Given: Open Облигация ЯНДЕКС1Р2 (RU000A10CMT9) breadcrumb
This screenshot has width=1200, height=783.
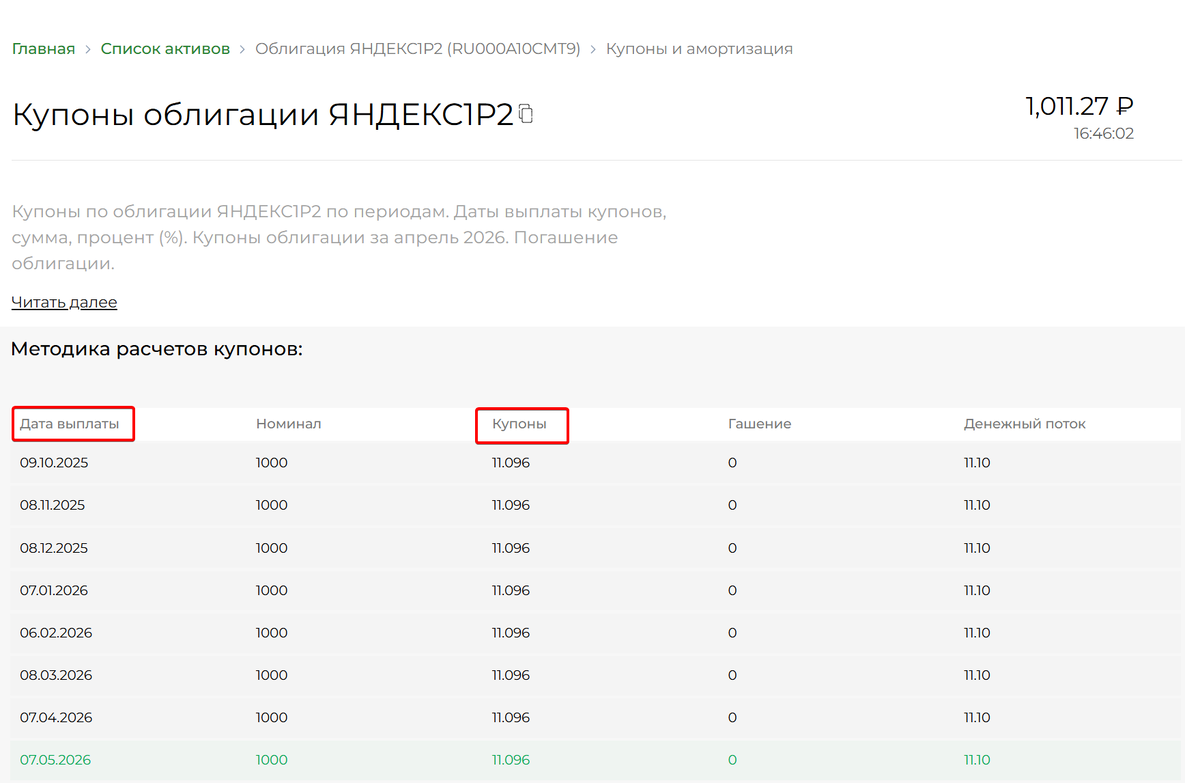Looking at the screenshot, I should click(418, 49).
